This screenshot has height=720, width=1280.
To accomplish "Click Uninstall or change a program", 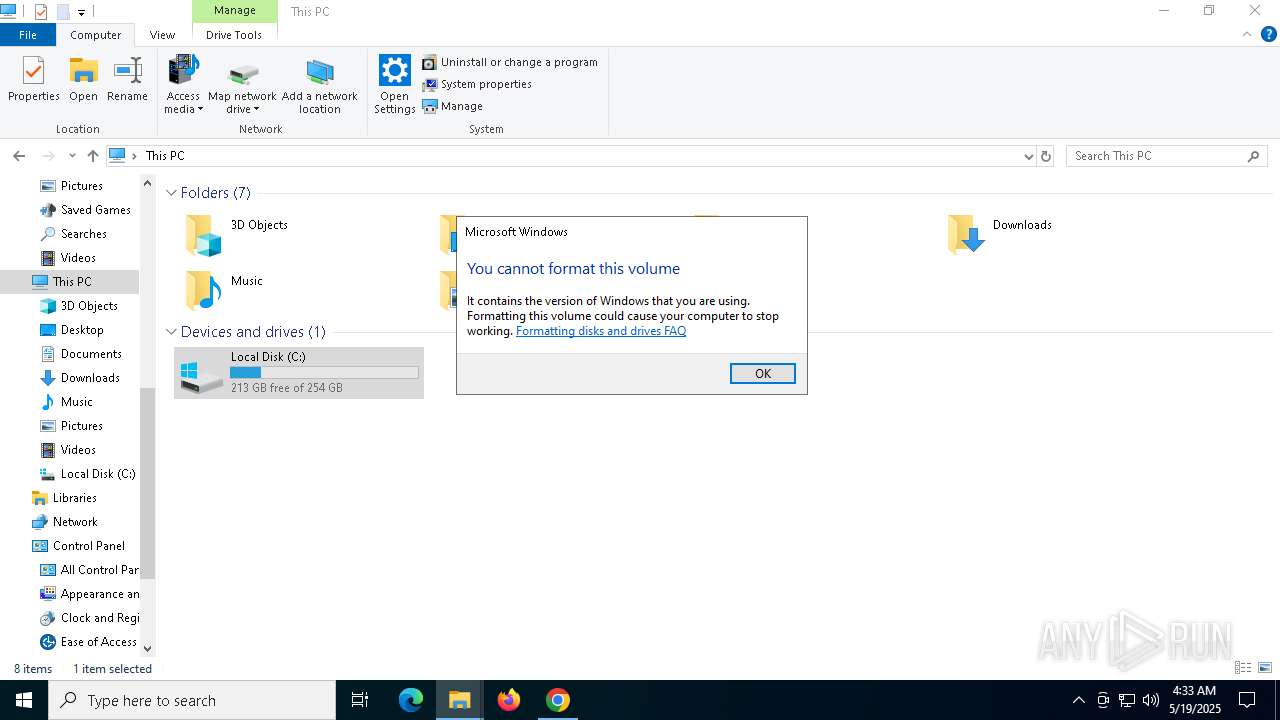I will pyautogui.click(x=510, y=62).
